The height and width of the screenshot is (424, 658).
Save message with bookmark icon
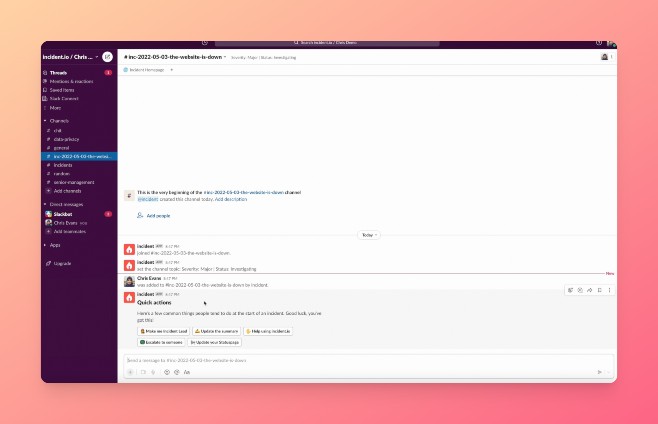click(x=600, y=290)
